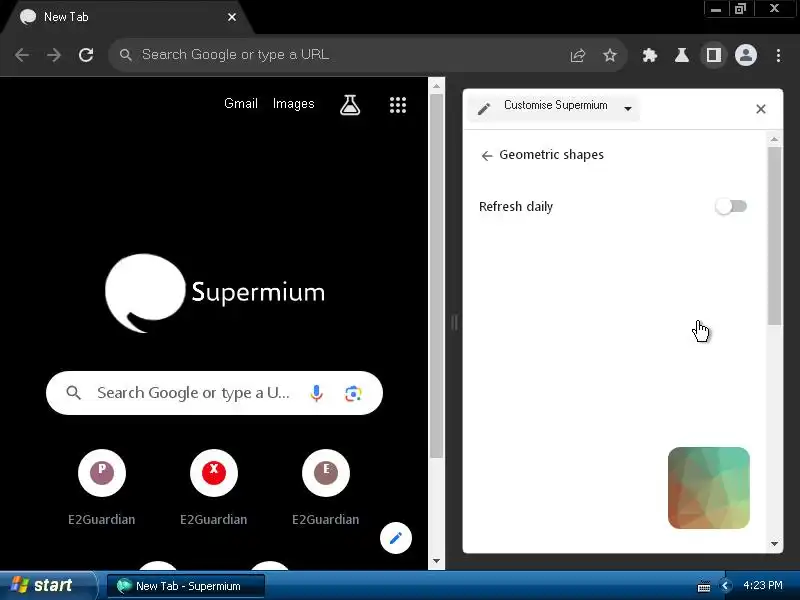This screenshot has height=600, width=800.
Task: Close the New Tab tab
Action: click(232, 17)
